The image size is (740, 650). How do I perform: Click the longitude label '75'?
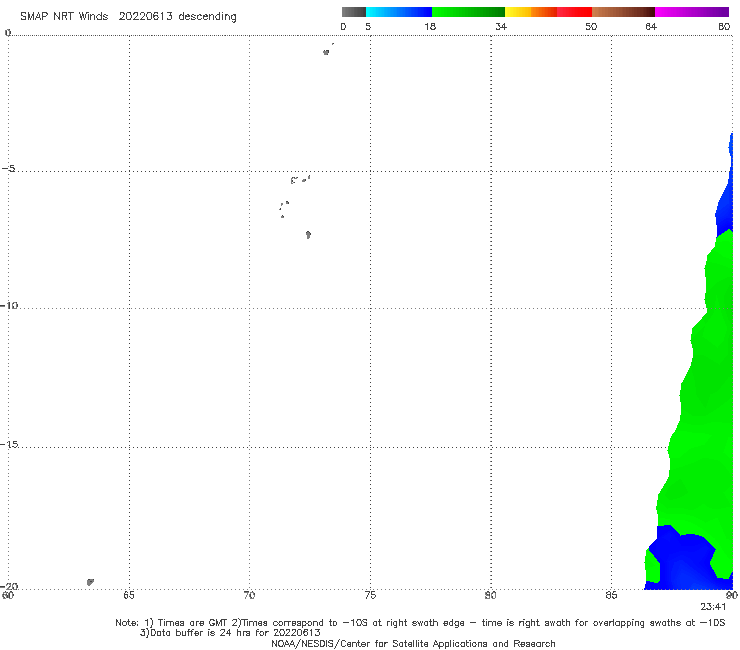[x=370, y=595]
